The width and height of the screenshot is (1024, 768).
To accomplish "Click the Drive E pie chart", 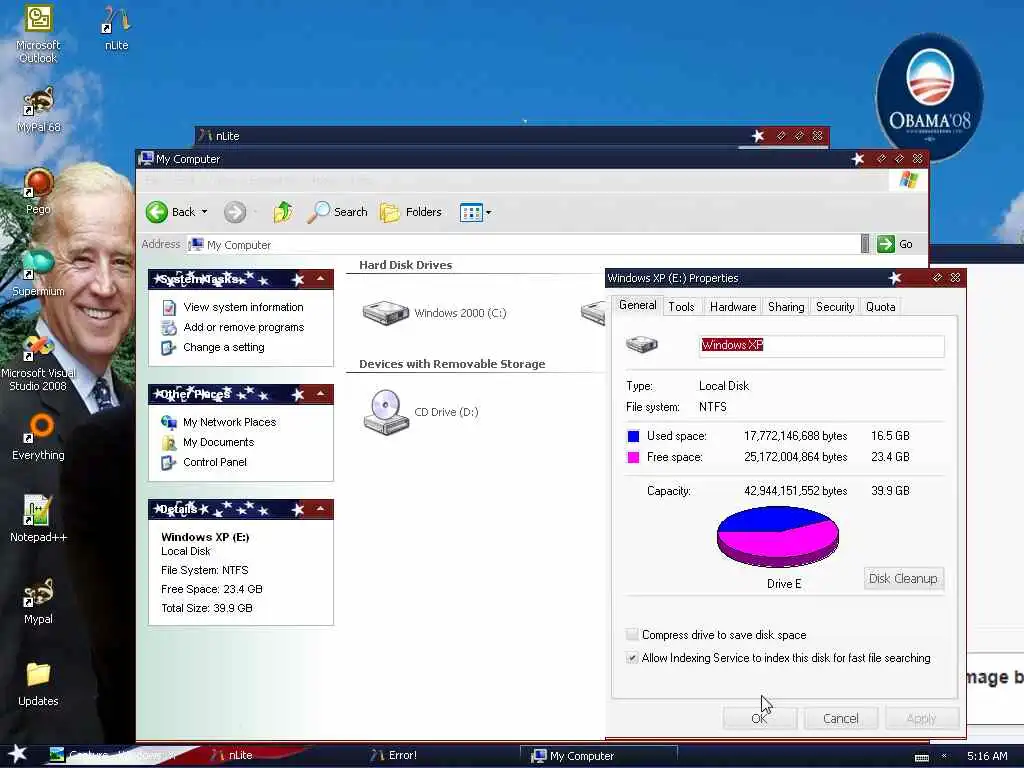I will [777, 537].
